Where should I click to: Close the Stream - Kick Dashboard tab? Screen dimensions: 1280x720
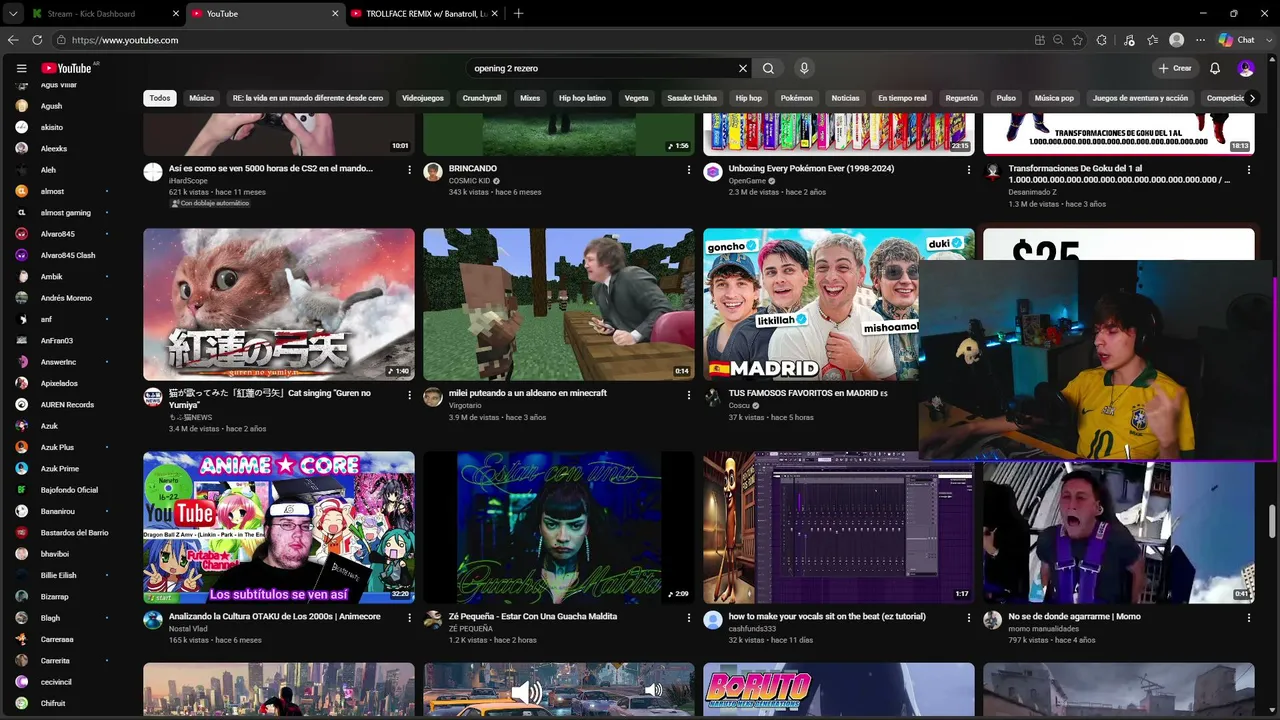click(x=176, y=14)
